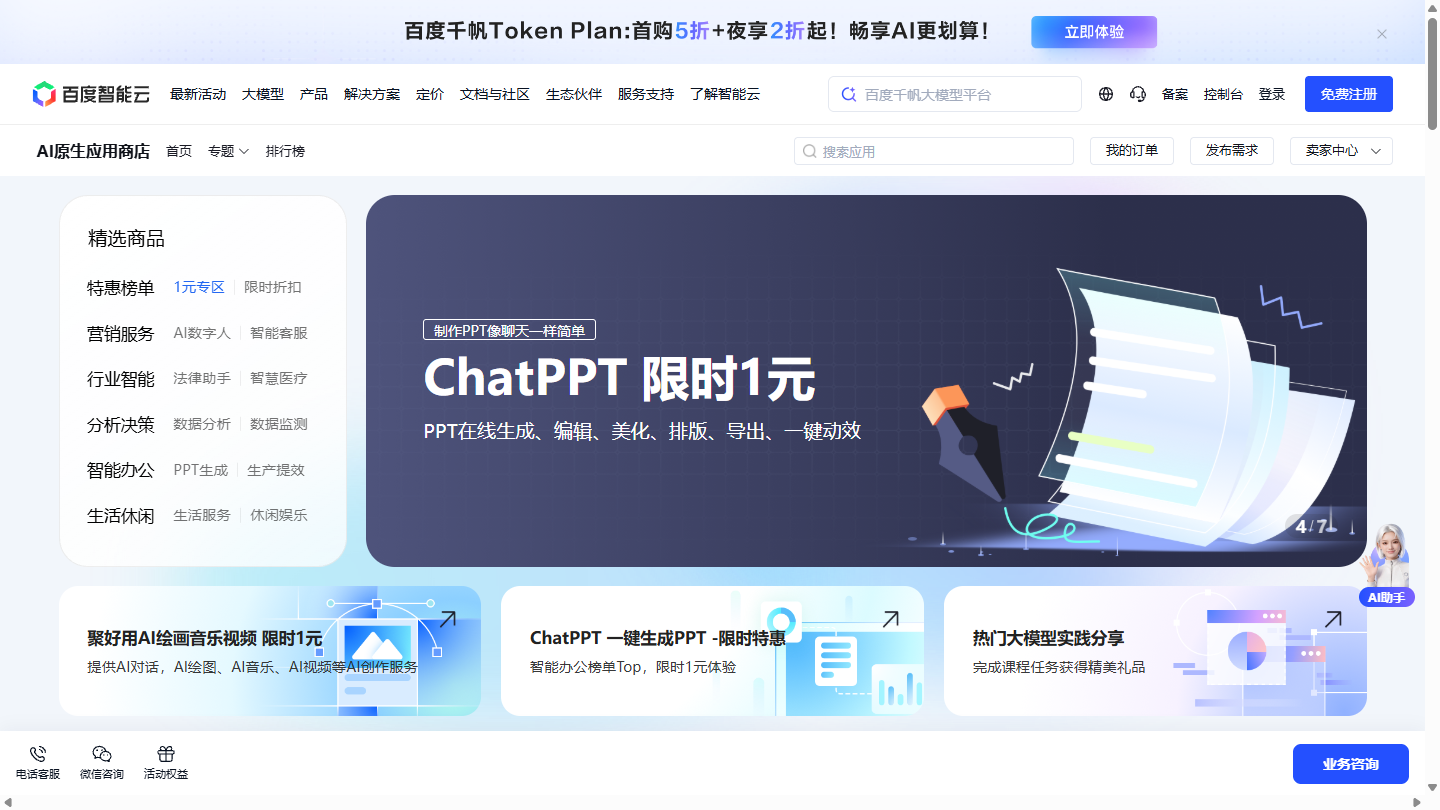Open the 控制台 link
1440x810 pixels.
point(1224,94)
